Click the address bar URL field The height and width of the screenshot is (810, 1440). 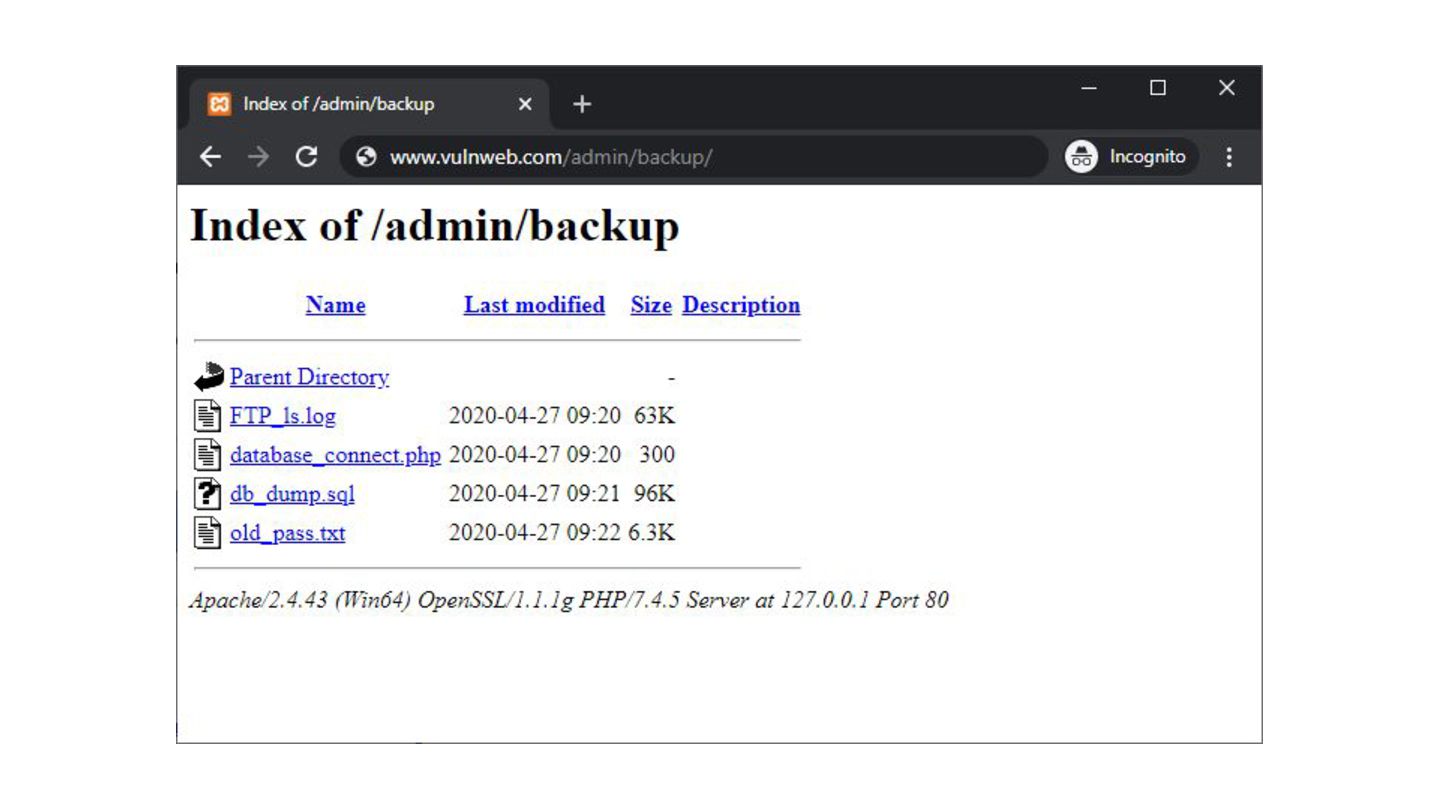pos(700,157)
